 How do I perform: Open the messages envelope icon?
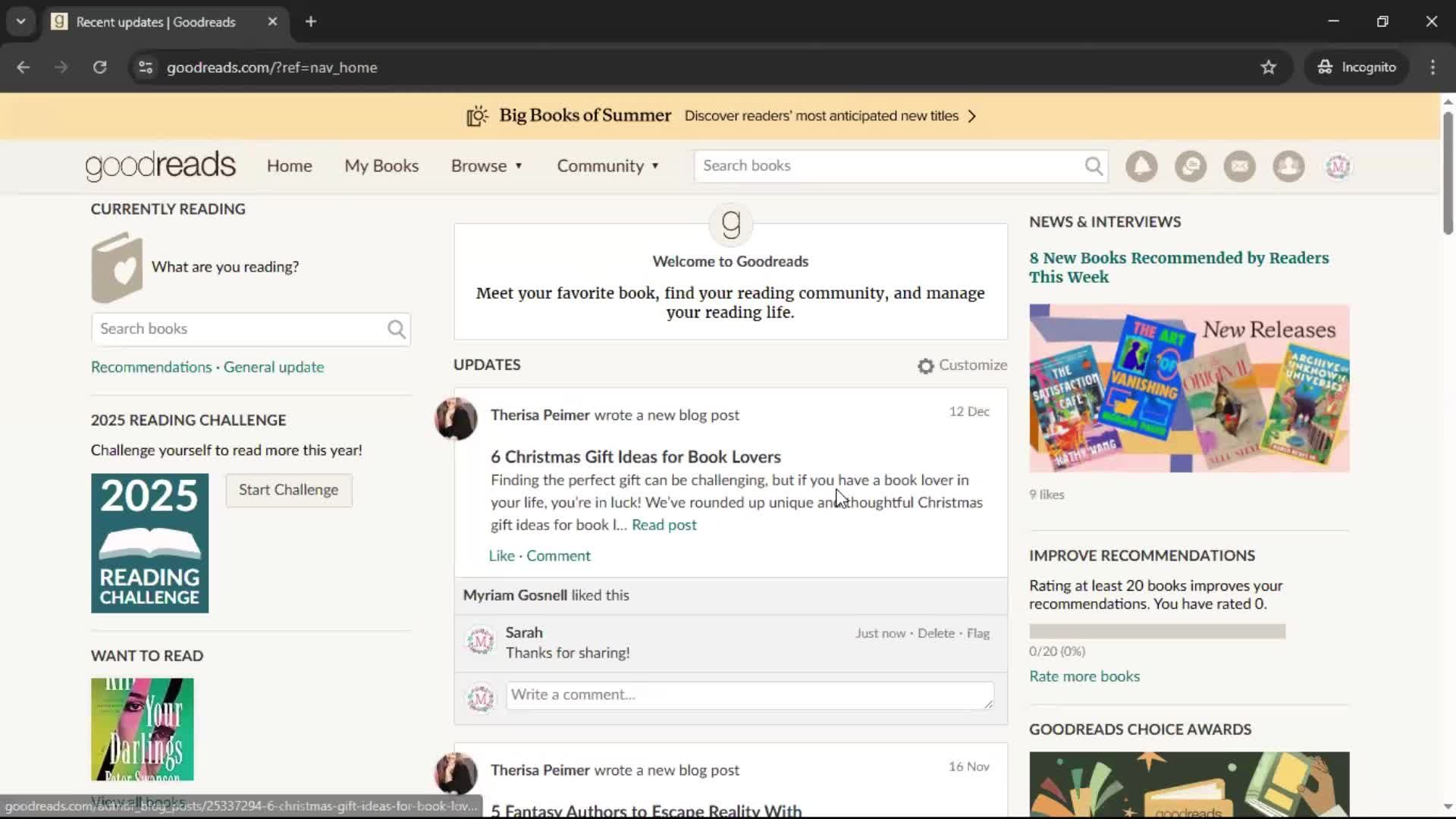click(1240, 166)
